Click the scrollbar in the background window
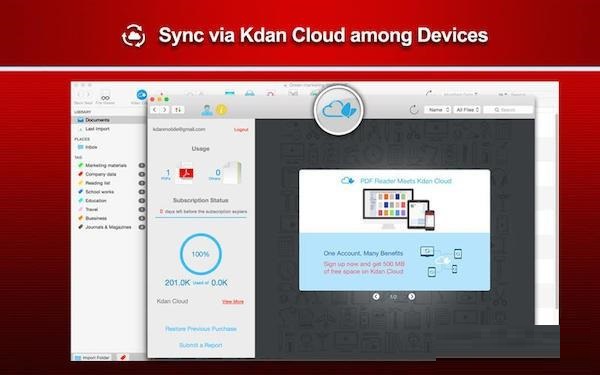 557,210
